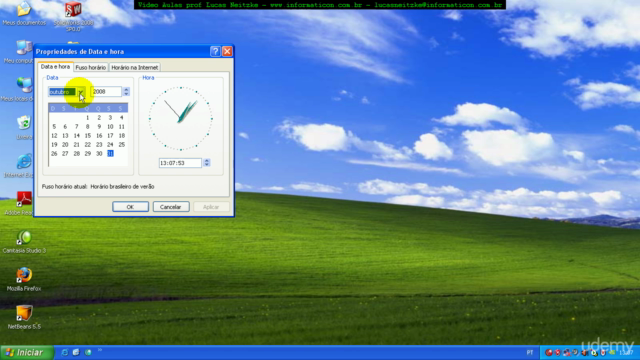
Task: Select the Lixeira recycle bin icon
Action: (24, 127)
